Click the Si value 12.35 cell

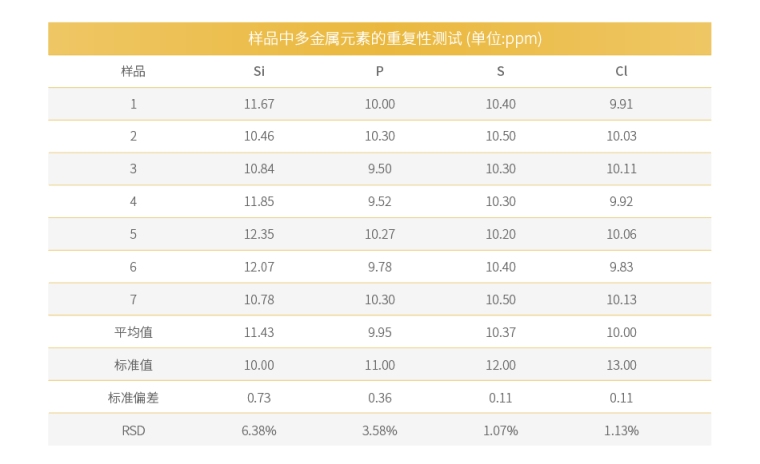coord(259,234)
